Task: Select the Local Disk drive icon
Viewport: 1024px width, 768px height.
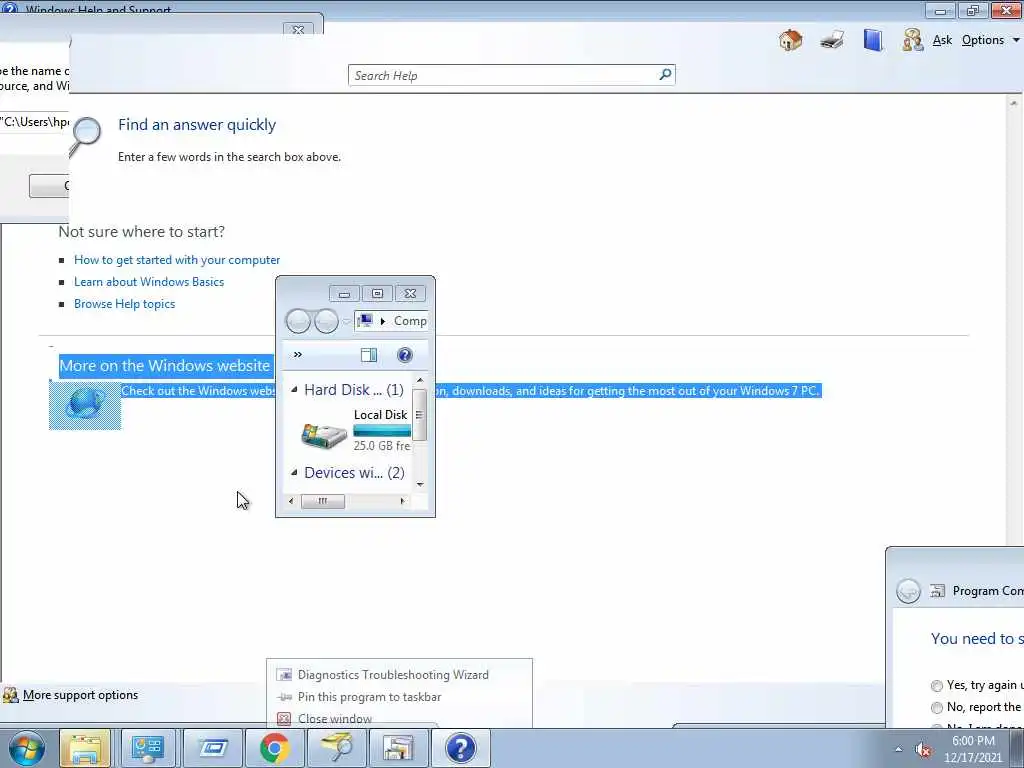Action: (x=324, y=436)
